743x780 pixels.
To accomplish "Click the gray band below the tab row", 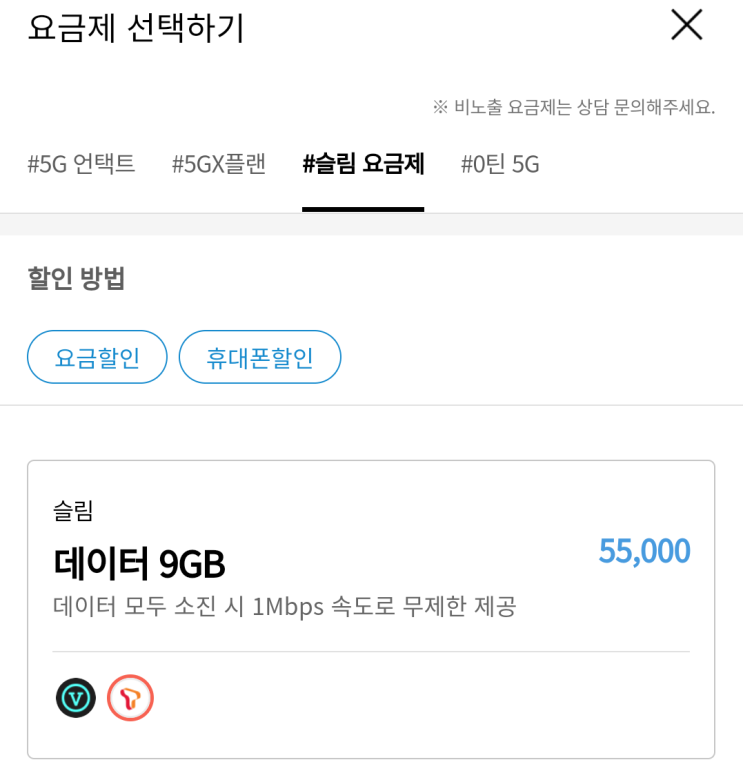I will [371, 225].
